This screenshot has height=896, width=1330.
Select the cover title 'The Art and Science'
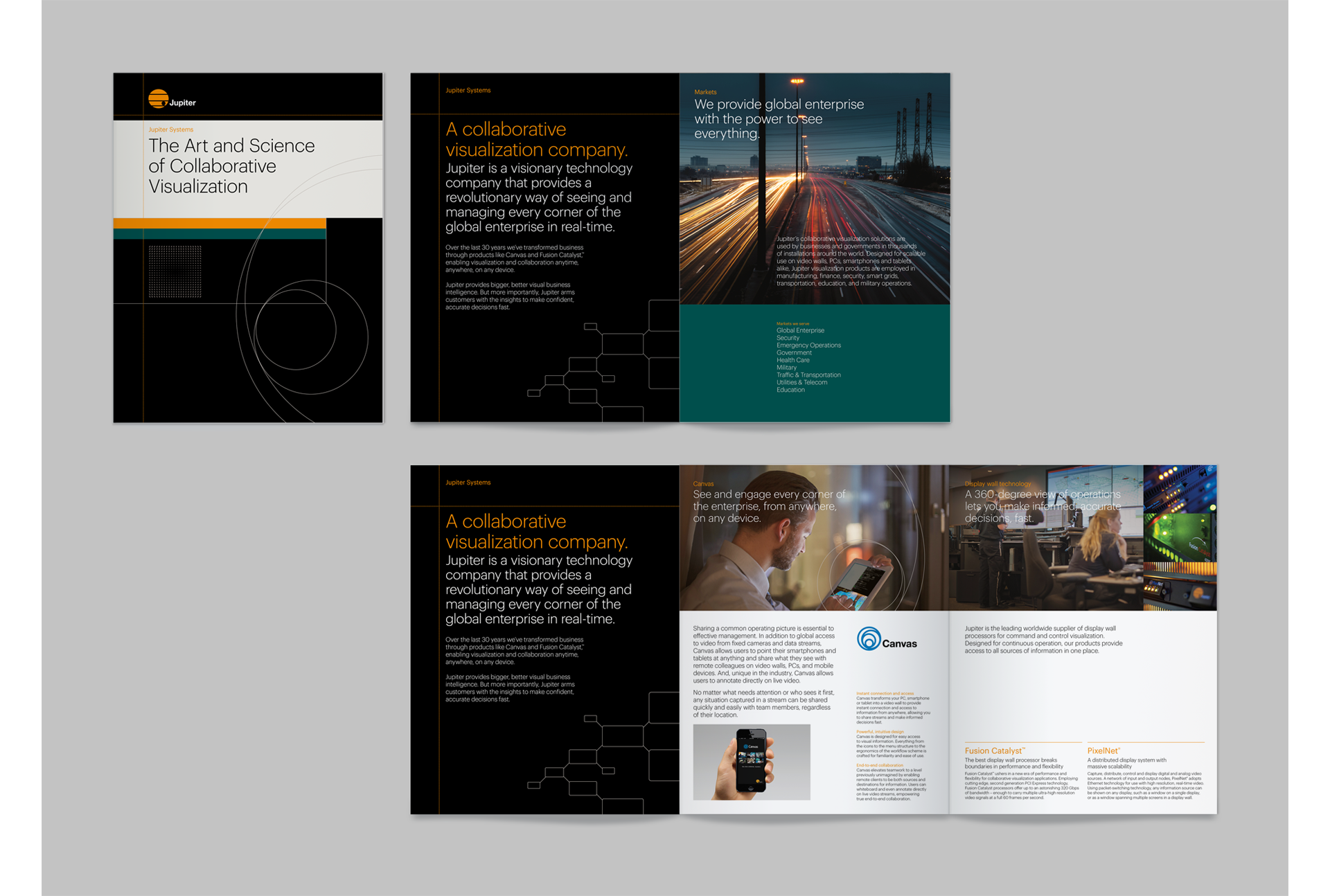pos(231,145)
